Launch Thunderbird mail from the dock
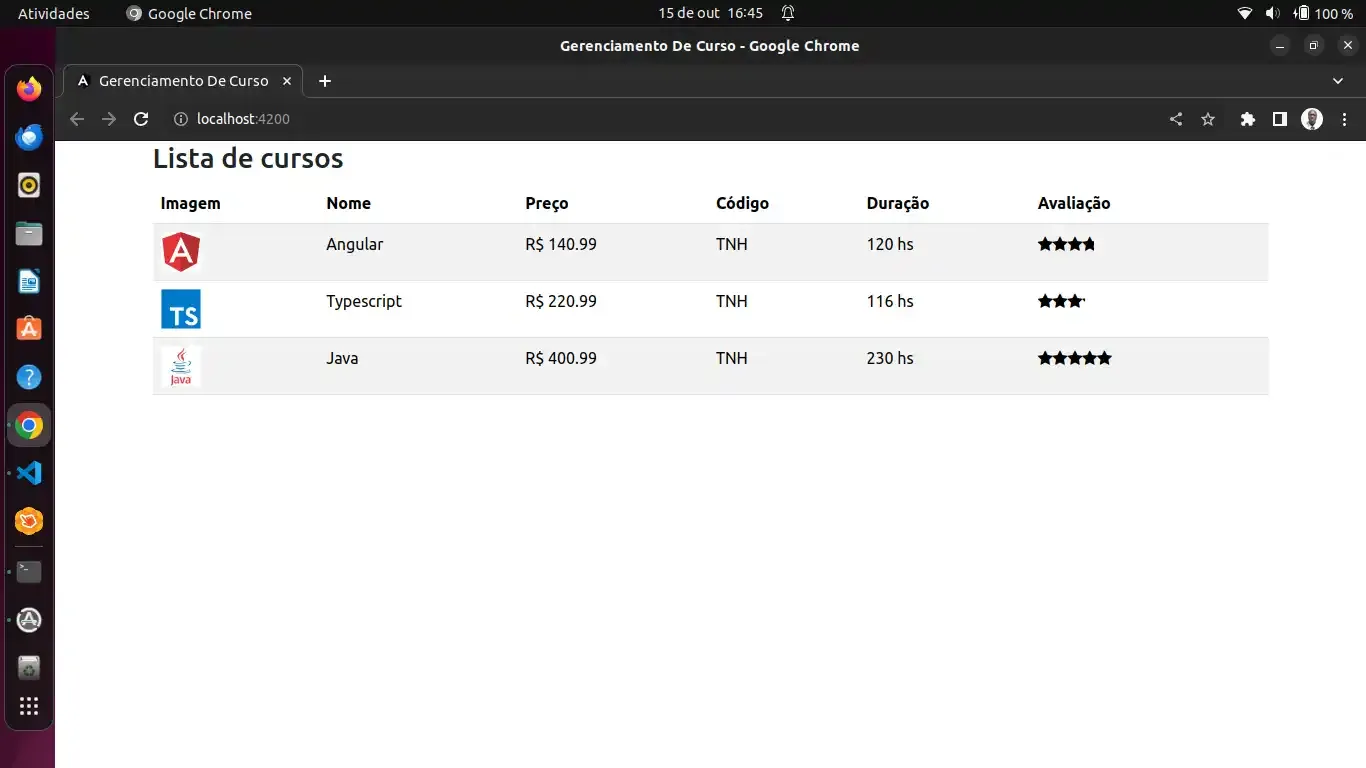Image resolution: width=1366 pixels, height=768 pixels. pyautogui.click(x=29, y=137)
